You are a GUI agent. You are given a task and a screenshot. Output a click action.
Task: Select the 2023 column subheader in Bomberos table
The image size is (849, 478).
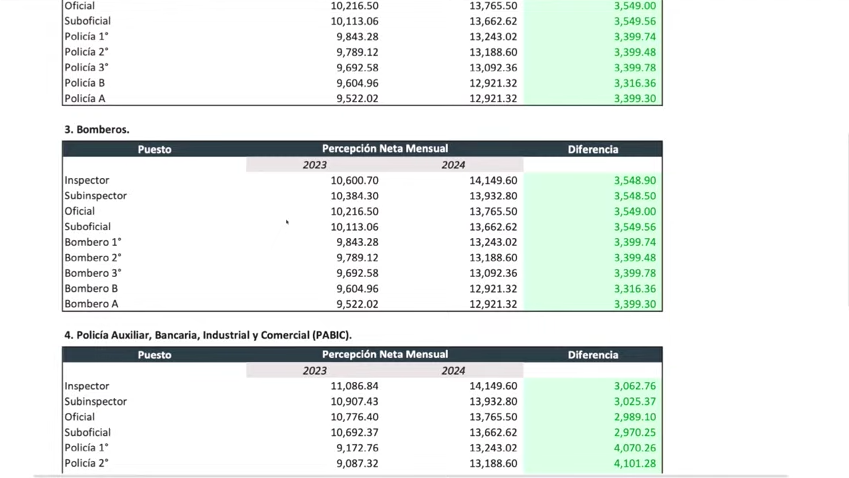pos(315,165)
